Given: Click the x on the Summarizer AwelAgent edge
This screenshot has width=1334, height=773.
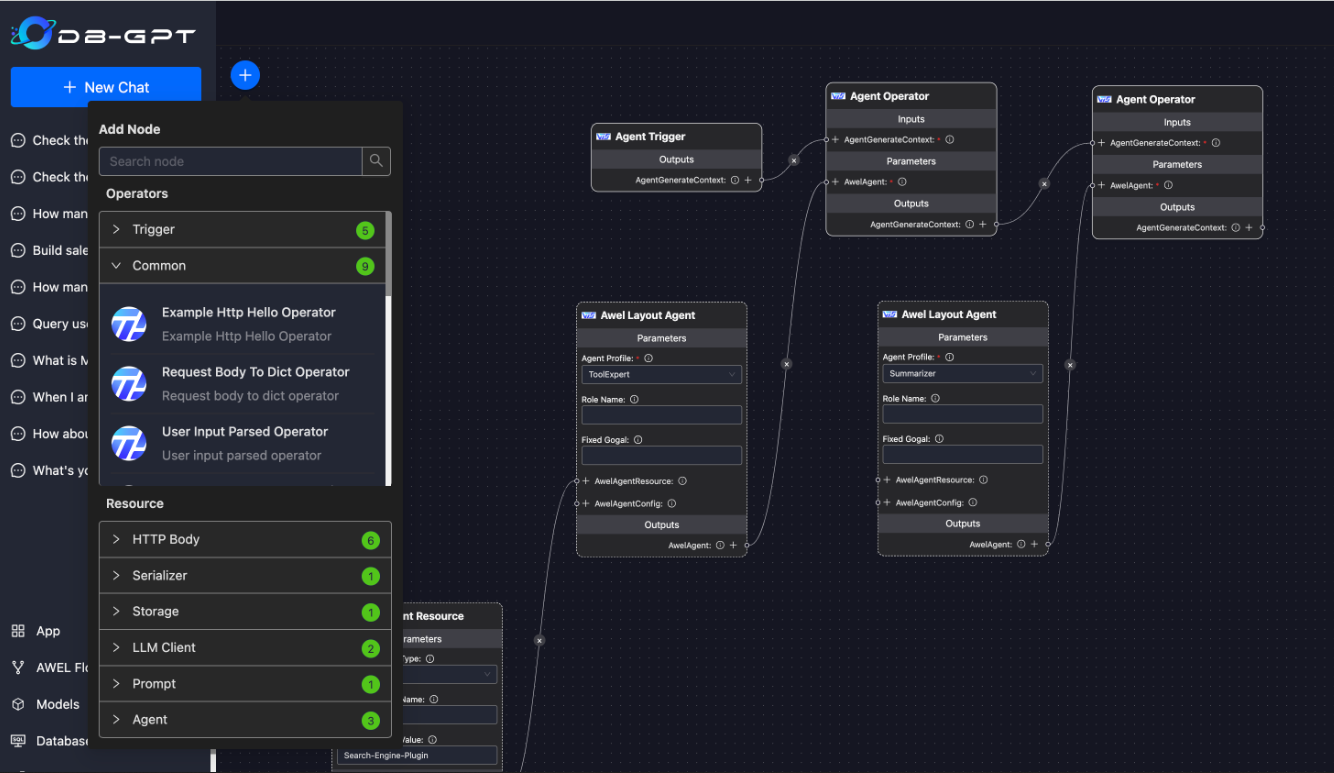Looking at the screenshot, I should 1070,365.
